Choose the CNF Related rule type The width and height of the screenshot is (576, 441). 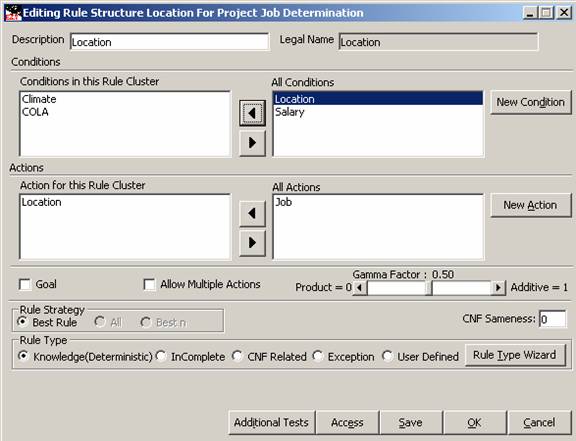(x=237, y=356)
